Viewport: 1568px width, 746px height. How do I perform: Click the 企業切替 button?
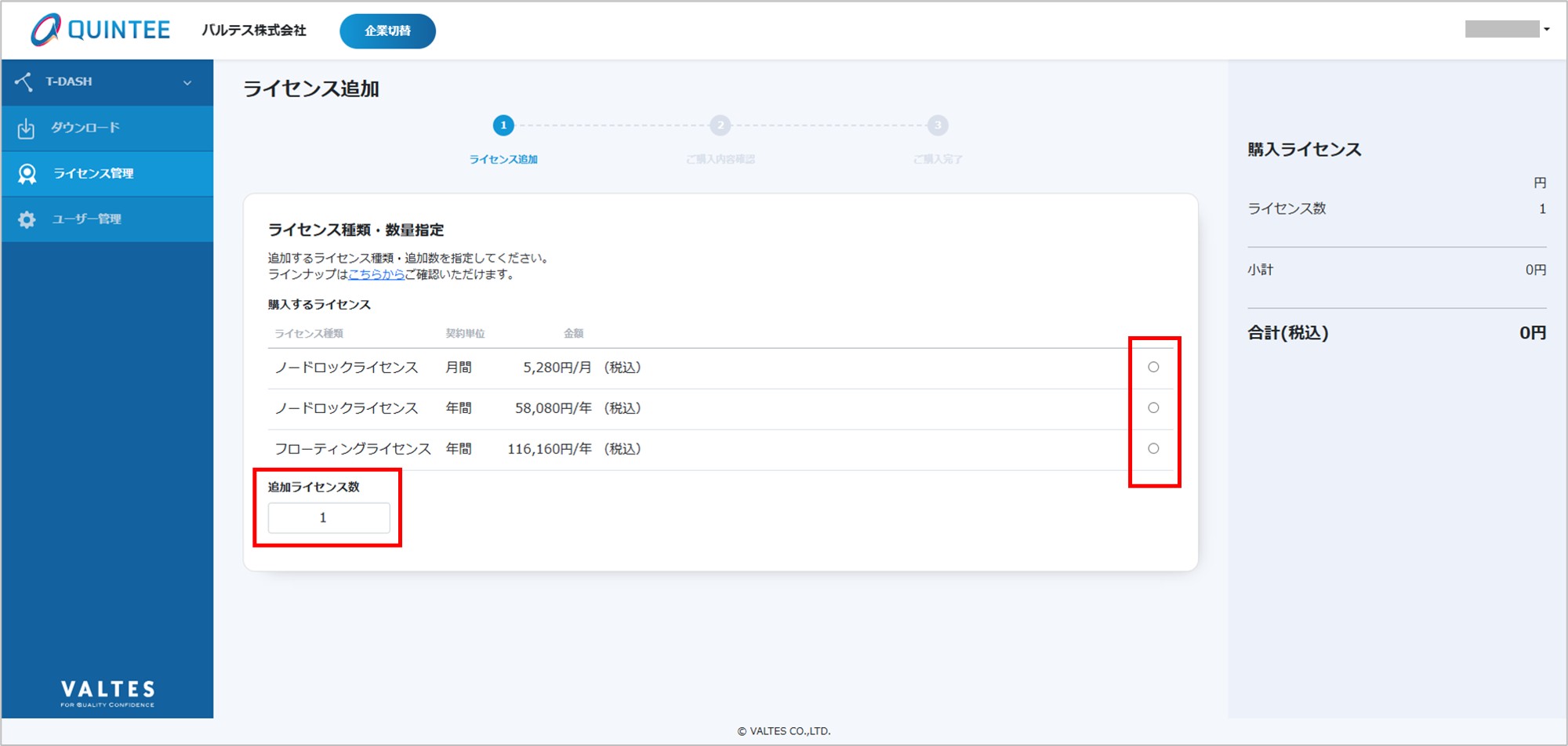387,31
